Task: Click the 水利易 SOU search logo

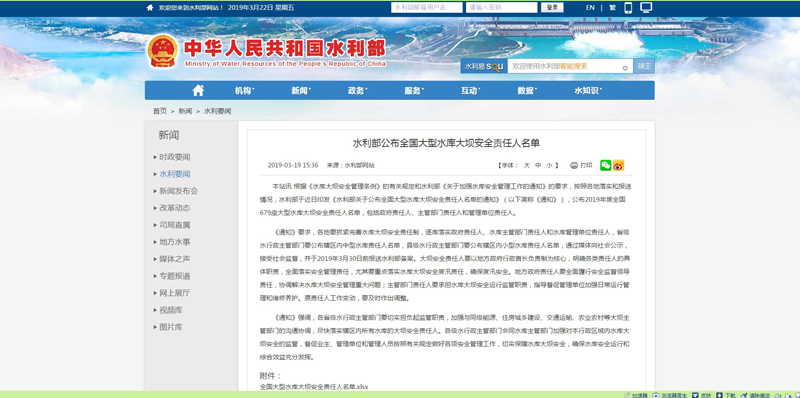Action: click(484, 66)
